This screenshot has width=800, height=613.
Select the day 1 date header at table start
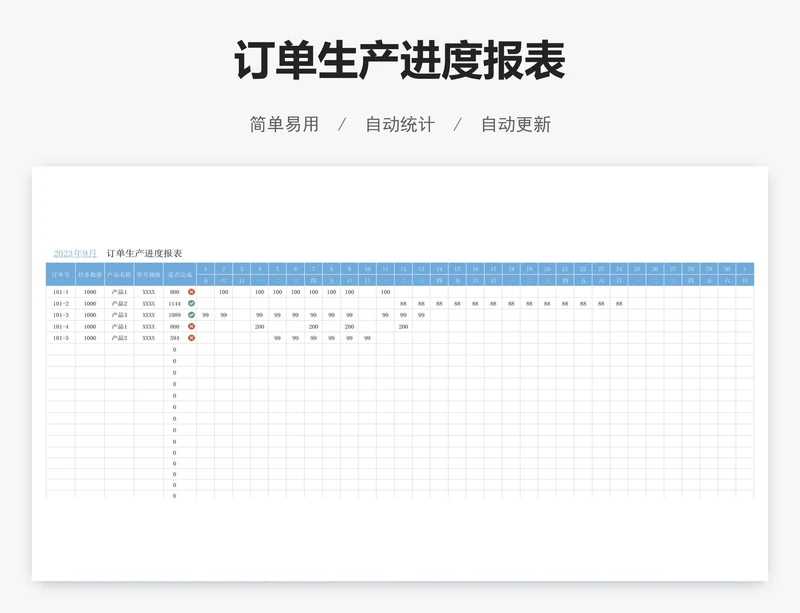[206, 269]
